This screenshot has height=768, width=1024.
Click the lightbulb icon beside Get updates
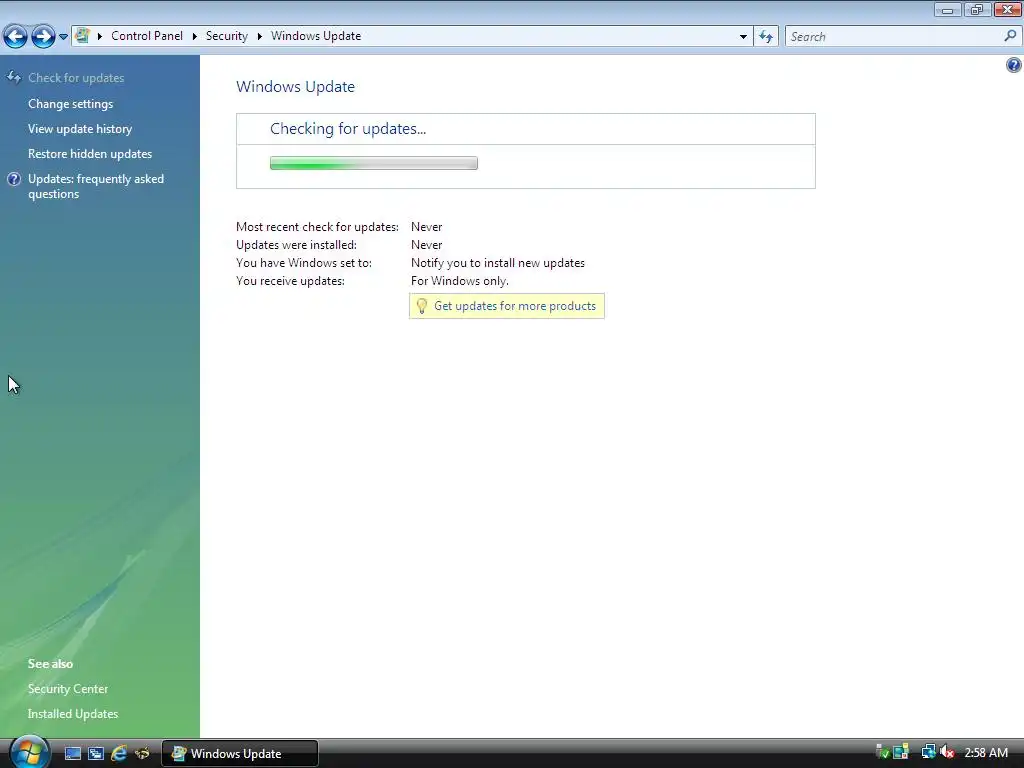(x=422, y=306)
